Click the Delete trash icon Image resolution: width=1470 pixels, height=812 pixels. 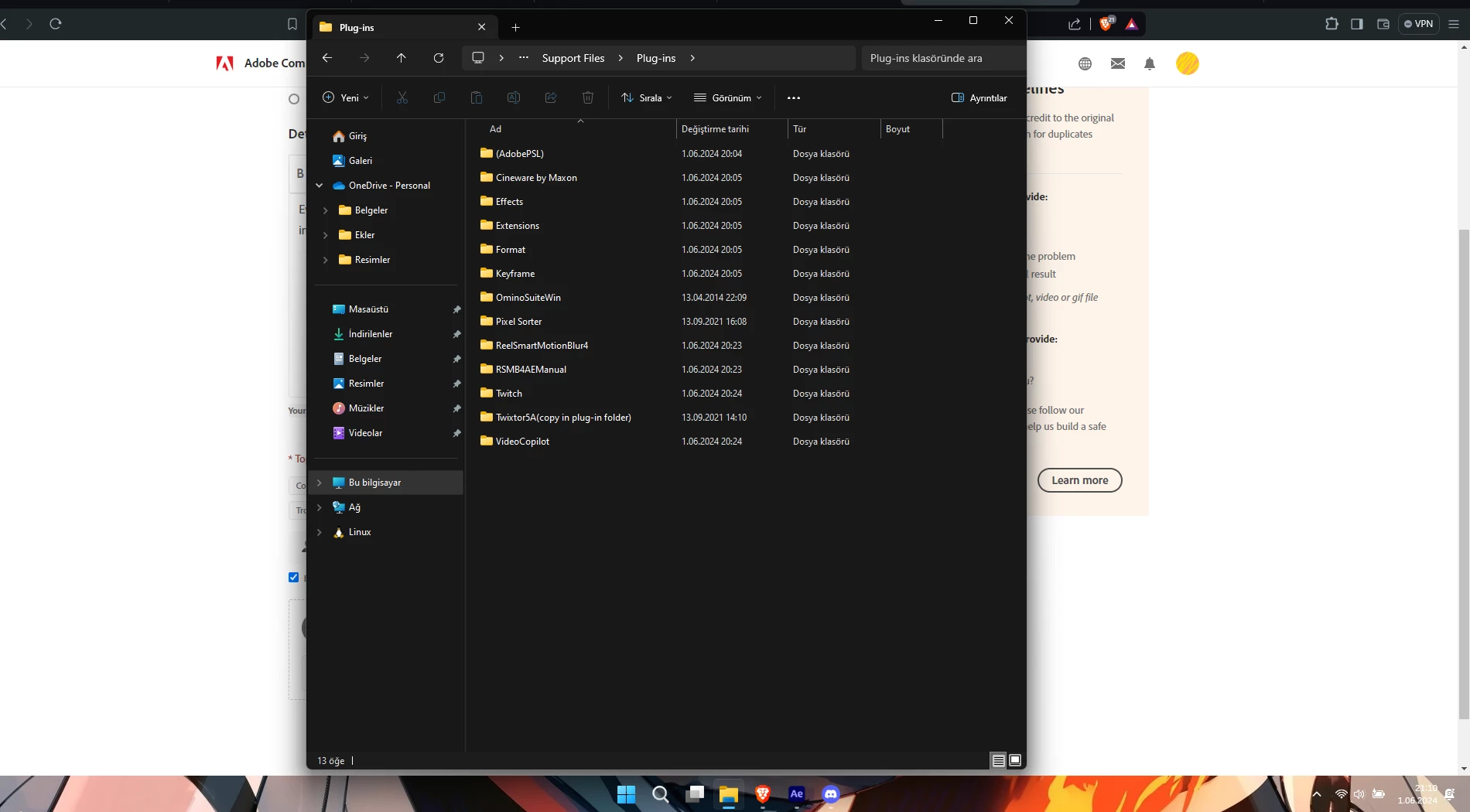coord(588,97)
